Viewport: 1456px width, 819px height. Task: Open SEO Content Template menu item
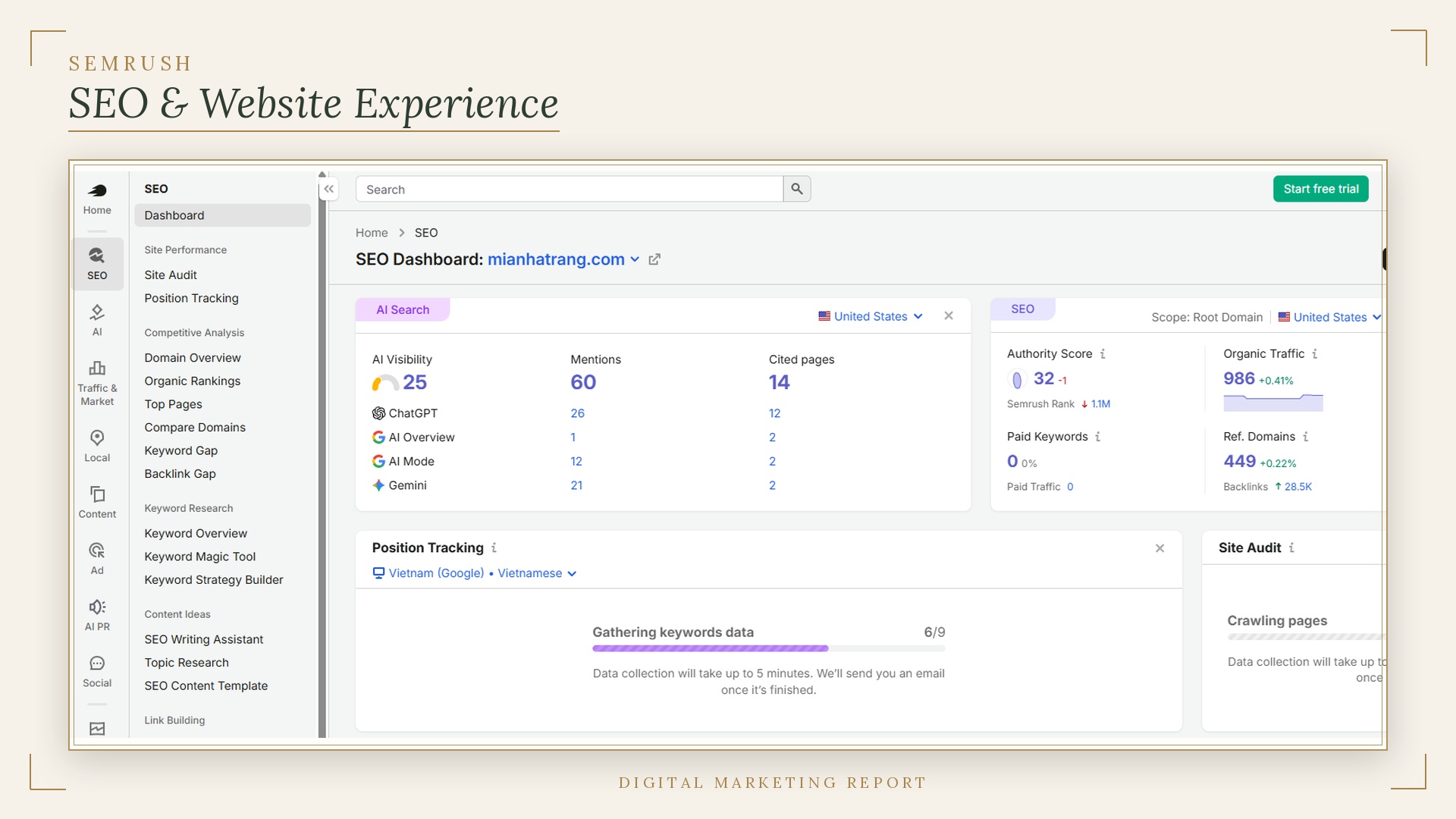[x=206, y=686]
